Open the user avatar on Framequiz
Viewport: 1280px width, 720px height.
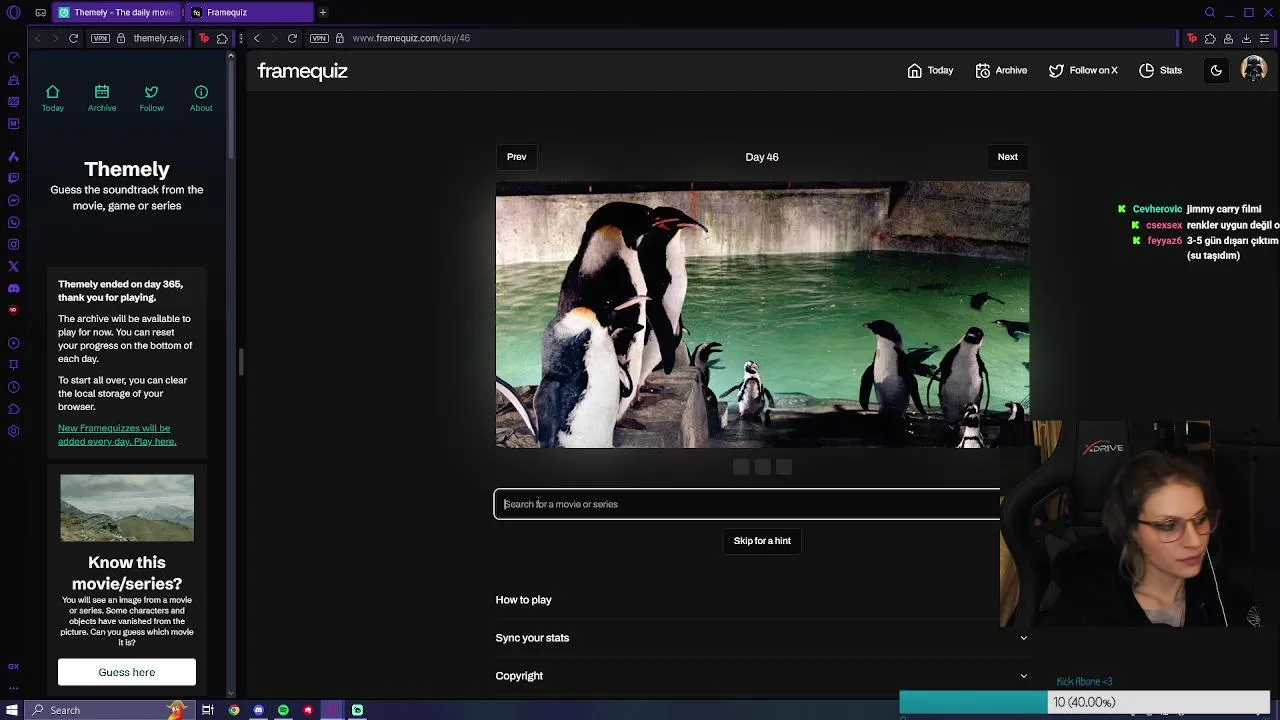1254,70
